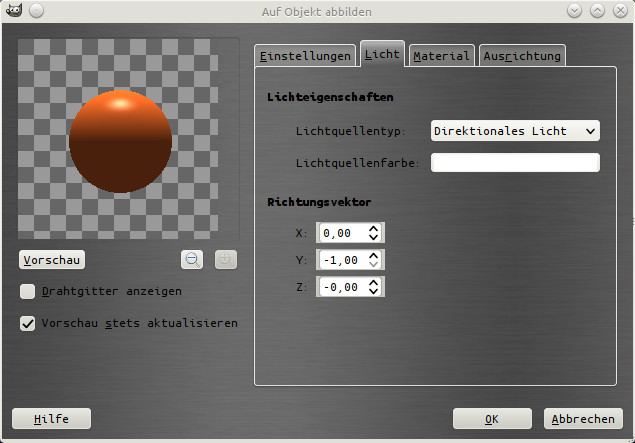Viewport: 635px width, 443px height.
Task: Open help via Hilfe button
Action: tap(50, 419)
